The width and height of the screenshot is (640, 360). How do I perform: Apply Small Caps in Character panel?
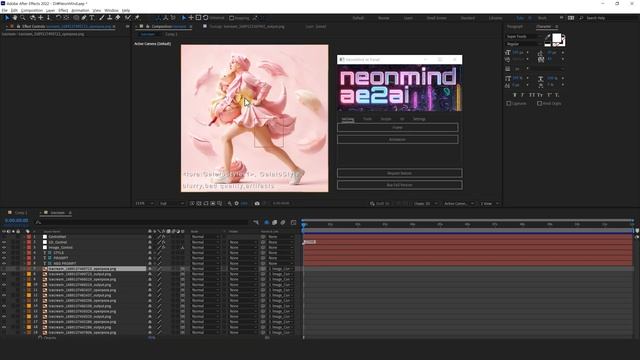pyautogui.click(x=540, y=95)
